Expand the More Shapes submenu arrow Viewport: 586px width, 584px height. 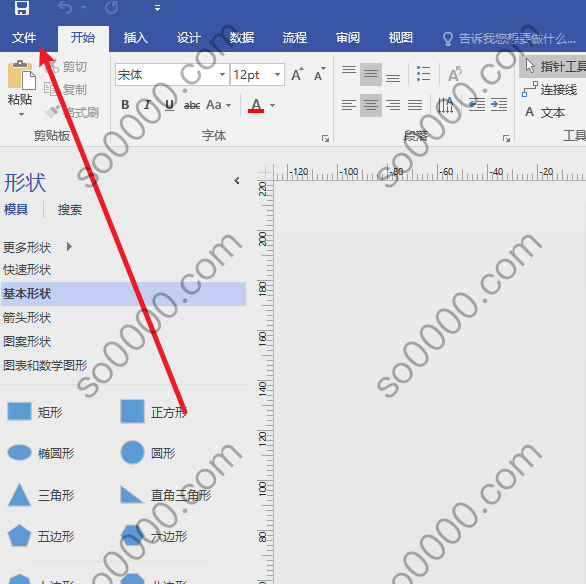tap(69, 247)
